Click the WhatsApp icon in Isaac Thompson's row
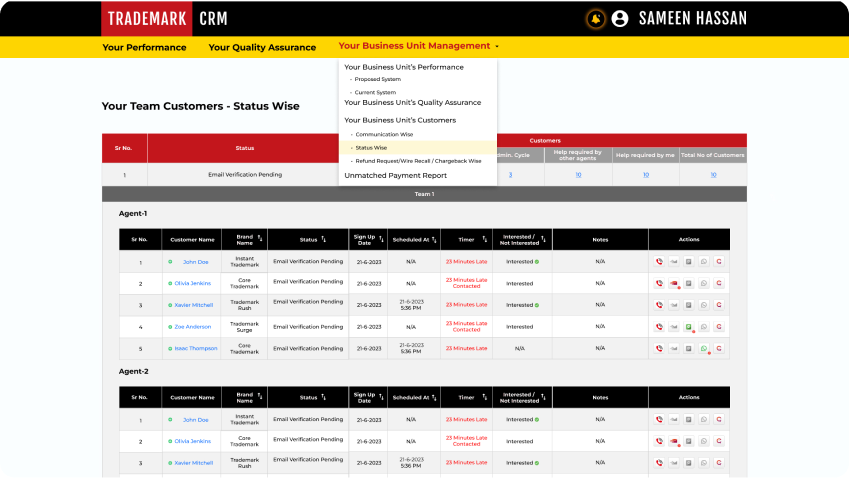This screenshot has width=849, height=478. click(x=704, y=349)
